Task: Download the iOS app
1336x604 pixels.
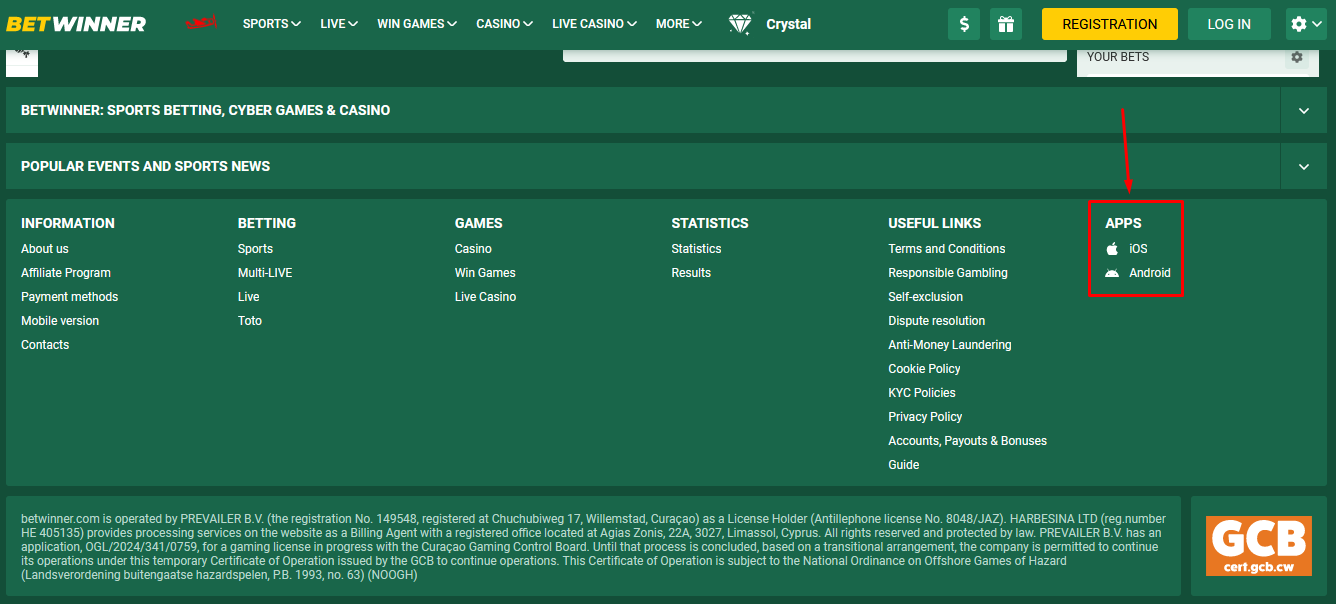Action: (x=1138, y=249)
